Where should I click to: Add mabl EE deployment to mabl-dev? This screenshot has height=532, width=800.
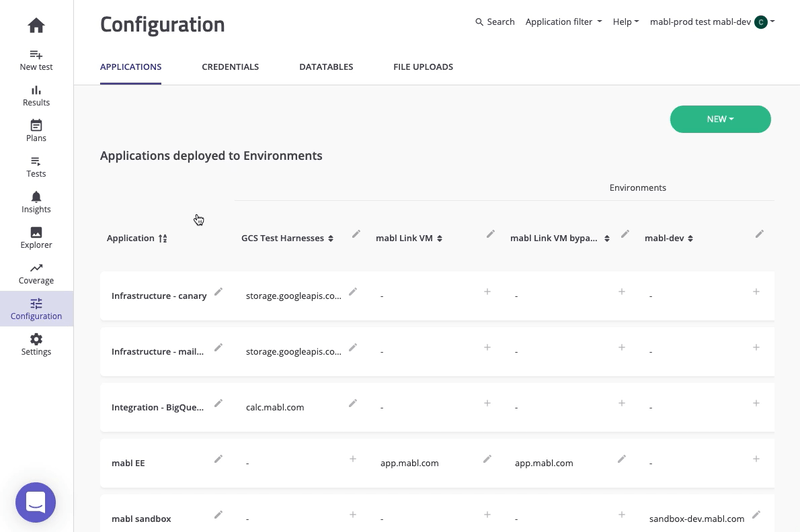click(x=756, y=459)
